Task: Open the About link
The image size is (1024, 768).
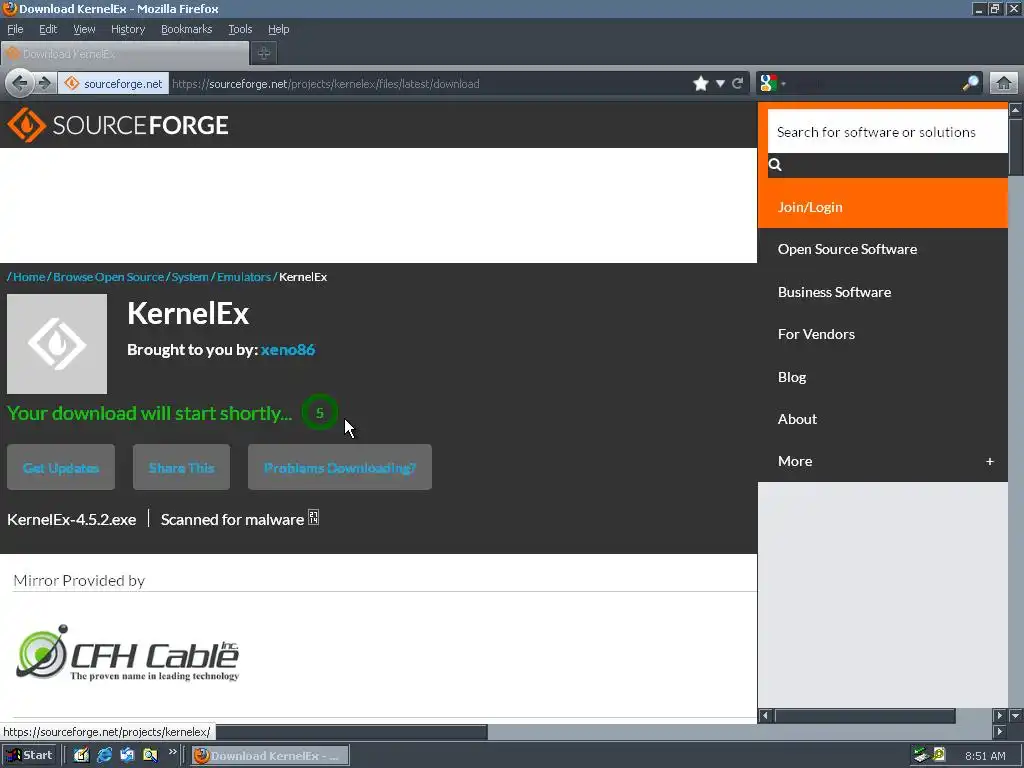Action: 797,419
